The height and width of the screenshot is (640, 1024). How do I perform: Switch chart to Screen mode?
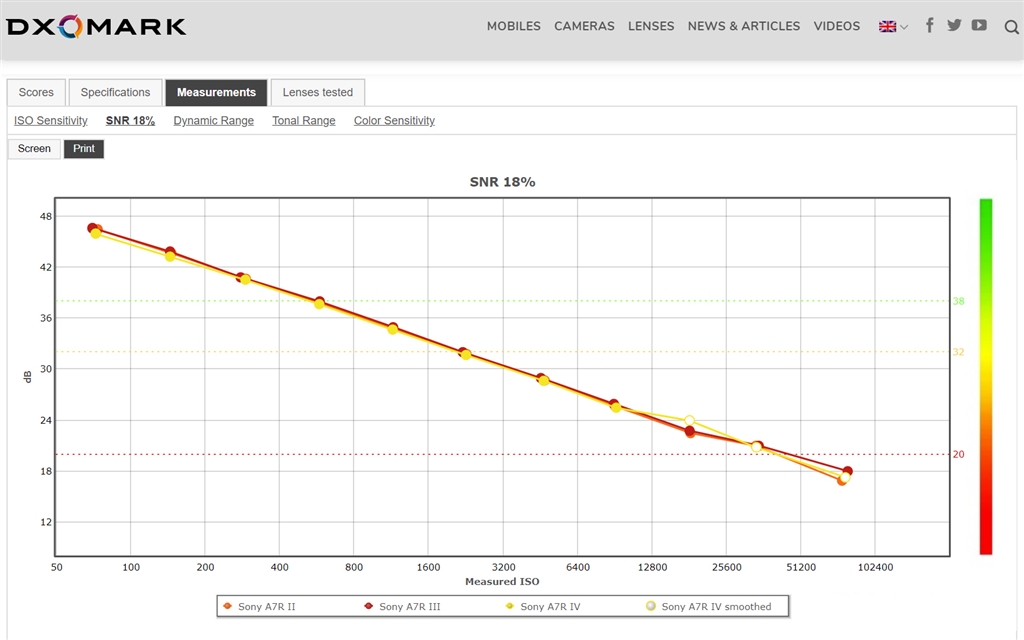point(34,149)
